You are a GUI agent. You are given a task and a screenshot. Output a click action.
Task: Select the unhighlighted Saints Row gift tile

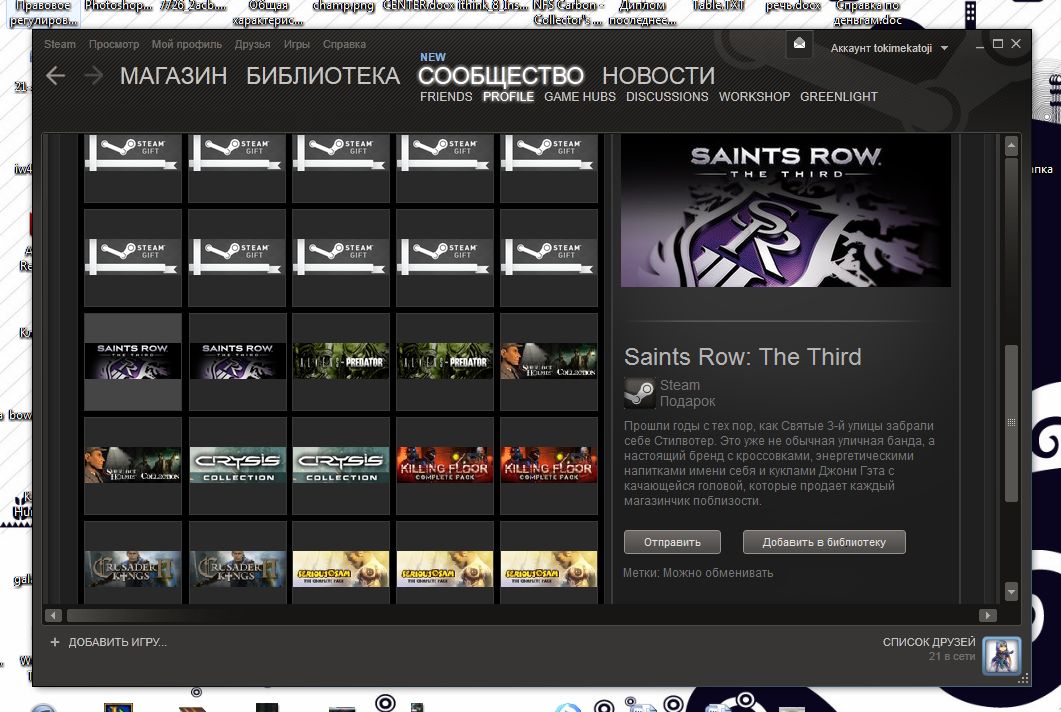238,361
